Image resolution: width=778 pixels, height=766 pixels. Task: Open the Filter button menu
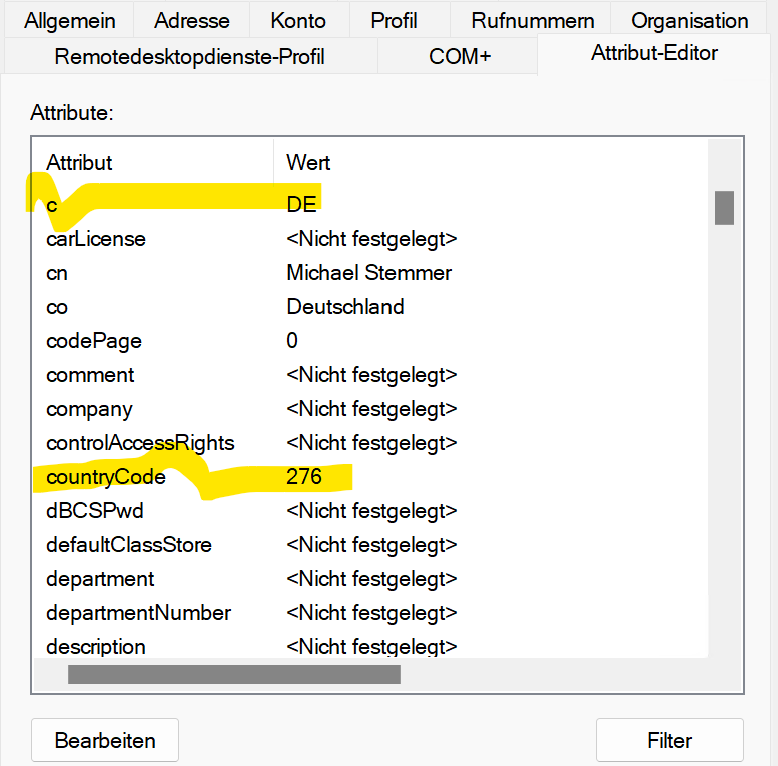click(669, 741)
